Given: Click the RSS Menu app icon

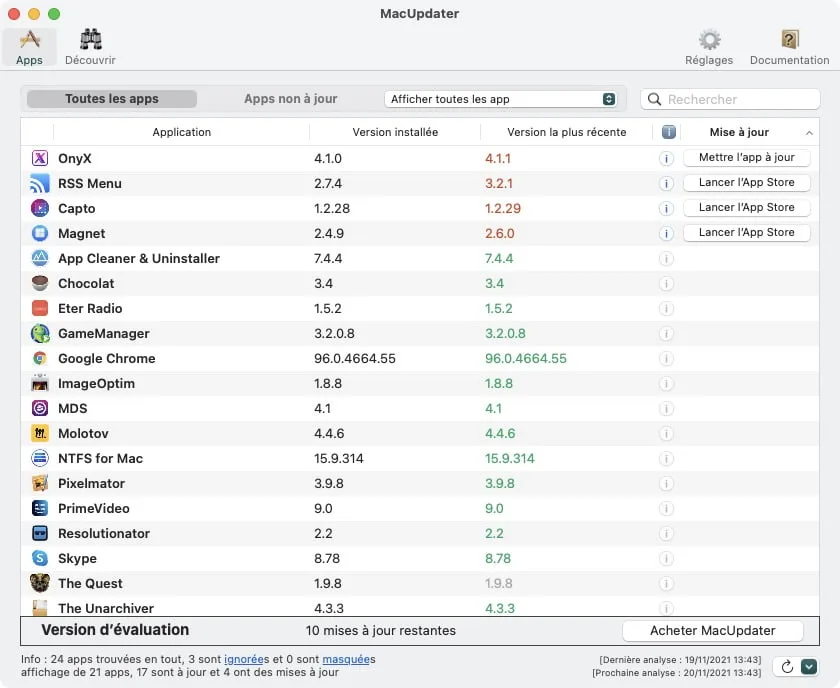Looking at the screenshot, I should (40, 183).
